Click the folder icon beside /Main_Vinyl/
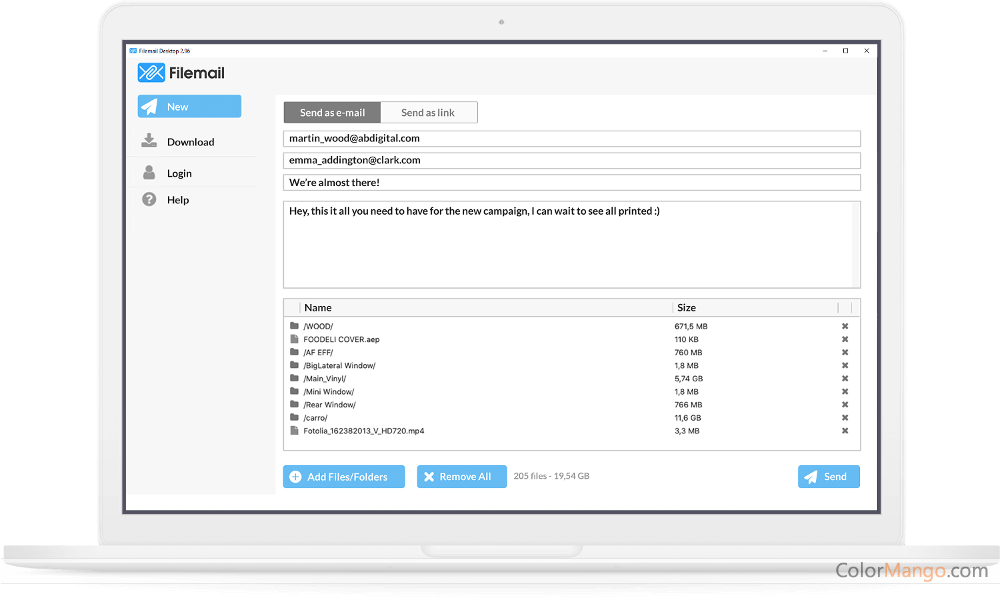Screen dimensions: 1000x600 tap(294, 377)
